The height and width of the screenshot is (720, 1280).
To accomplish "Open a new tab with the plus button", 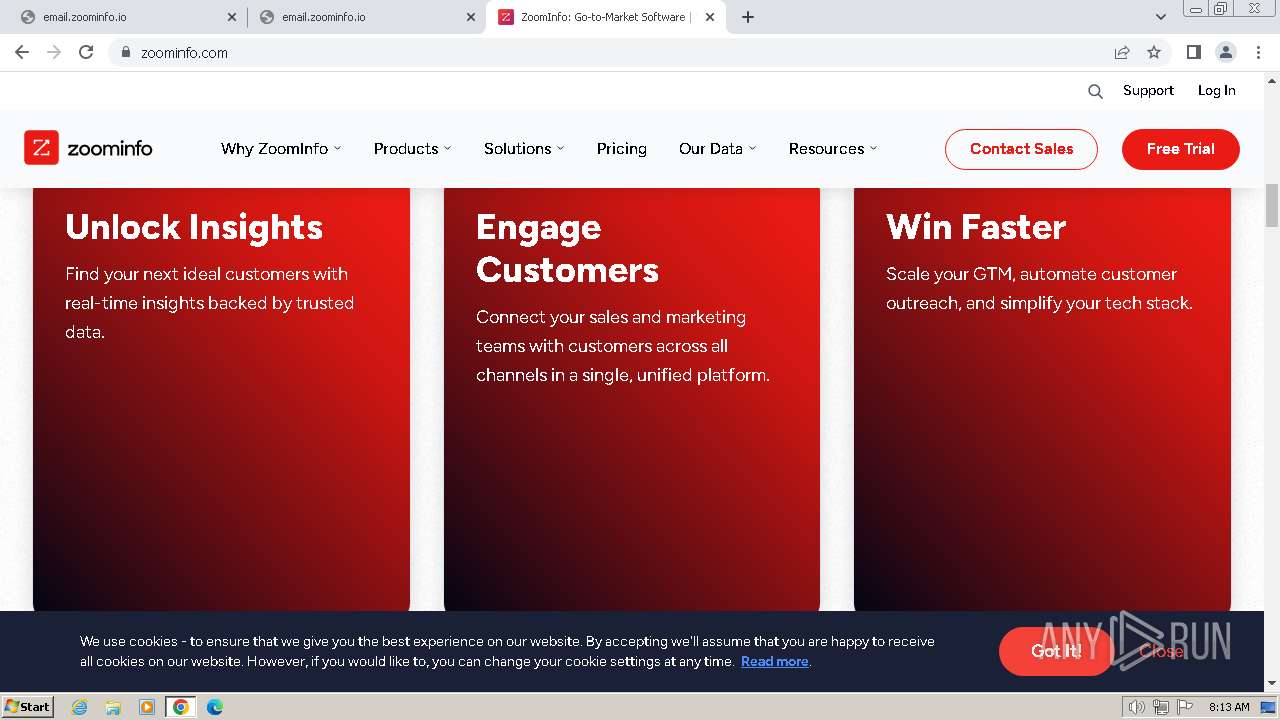I will (x=748, y=17).
